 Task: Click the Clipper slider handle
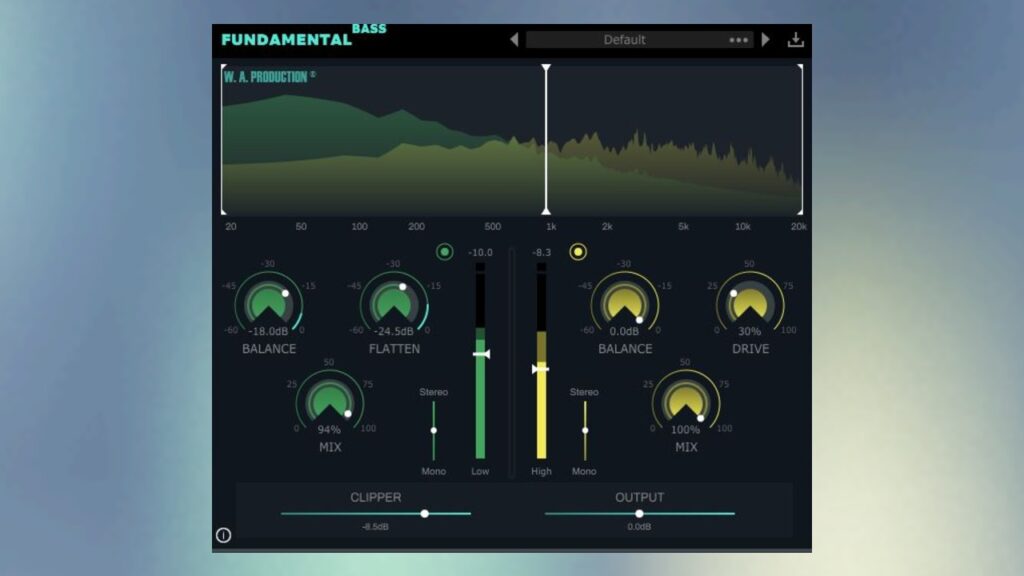pyautogui.click(x=422, y=513)
